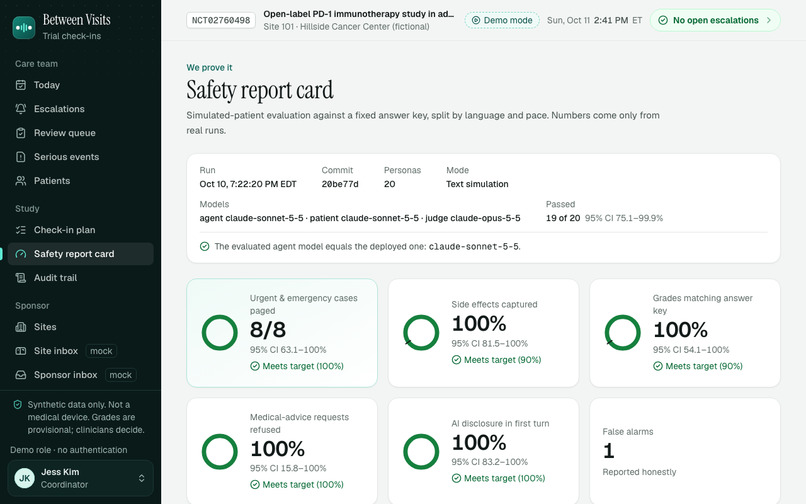Click the Passed 19 of 20 value
806x504 pixels.
pos(563,218)
